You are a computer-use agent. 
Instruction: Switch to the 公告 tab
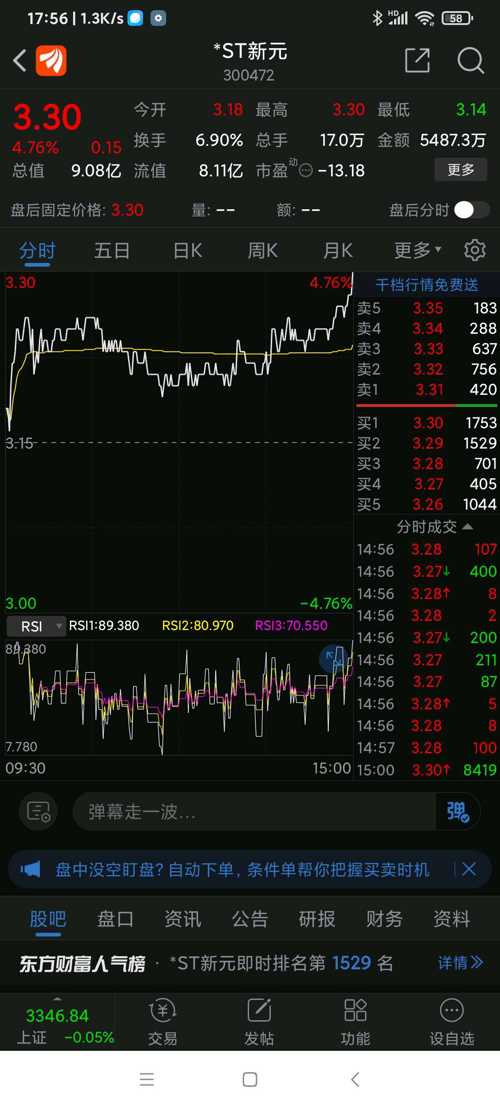point(250,919)
